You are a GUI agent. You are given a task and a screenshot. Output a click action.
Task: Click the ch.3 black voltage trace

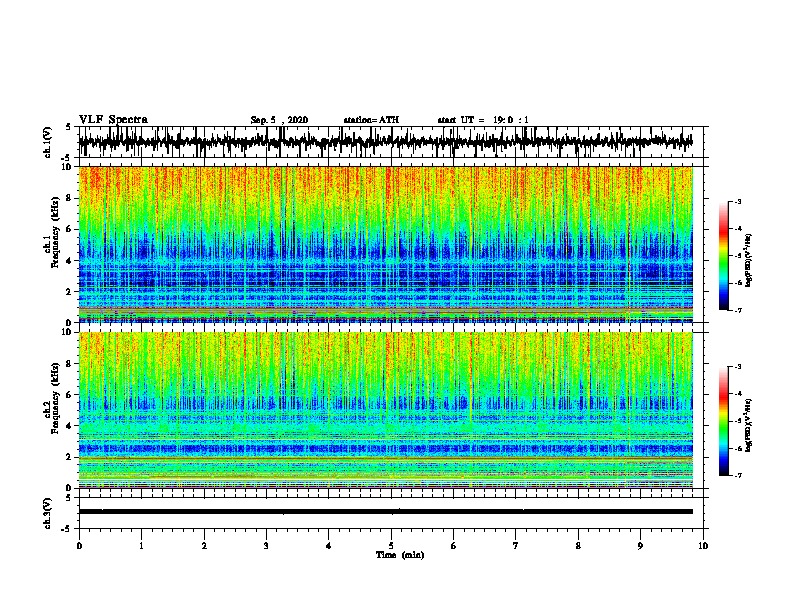(385, 512)
